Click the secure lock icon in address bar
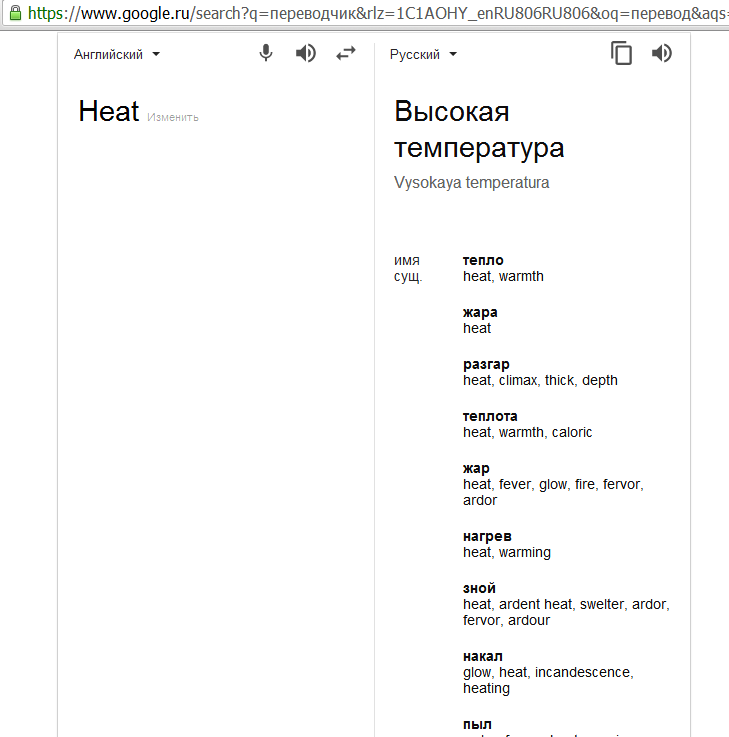Image resolution: width=729 pixels, height=737 pixels. [13, 15]
